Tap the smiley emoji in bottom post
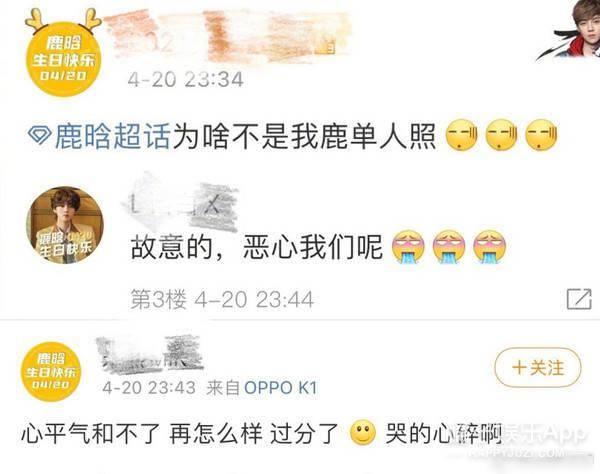Viewport: 600px width, 474px height. [363, 433]
